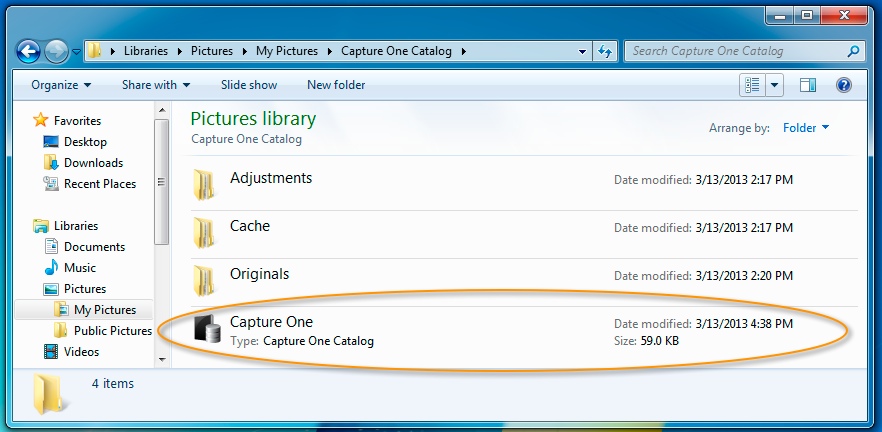Click the My Pictures folder icon in sidebar
The width and height of the screenshot is (882, 432).
tap(61, 309)
